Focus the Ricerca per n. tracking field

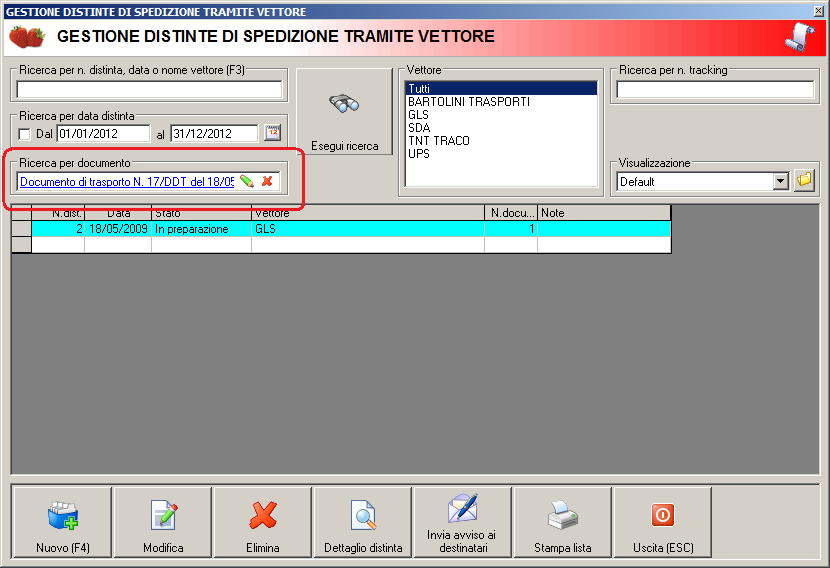715,89
